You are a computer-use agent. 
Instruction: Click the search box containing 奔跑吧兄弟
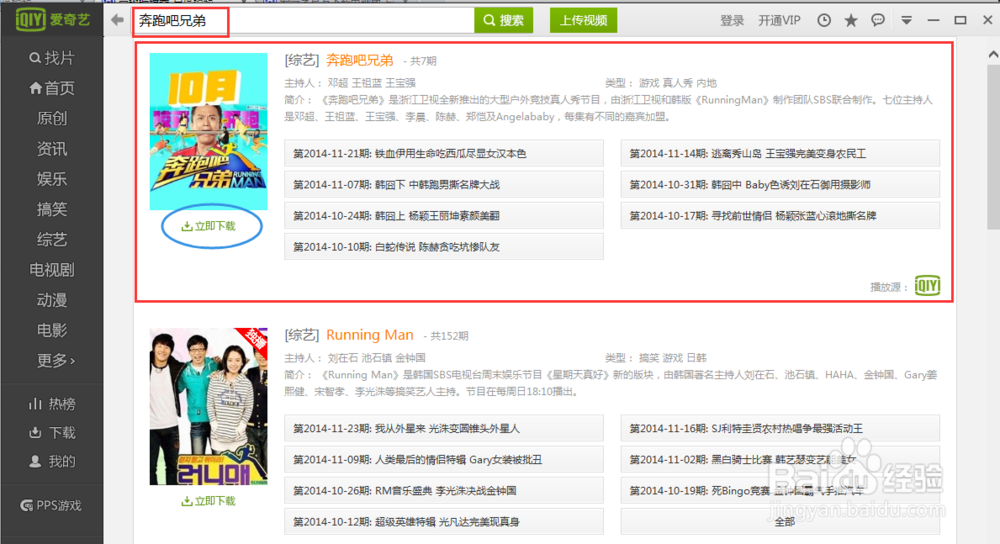pos(304,20)
